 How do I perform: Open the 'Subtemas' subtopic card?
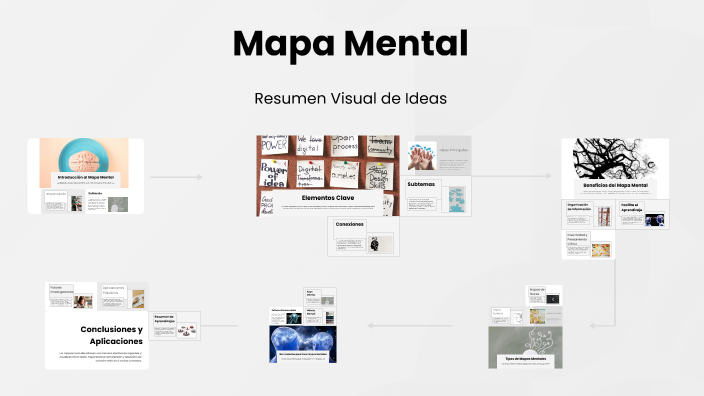[x=436, y=196]
